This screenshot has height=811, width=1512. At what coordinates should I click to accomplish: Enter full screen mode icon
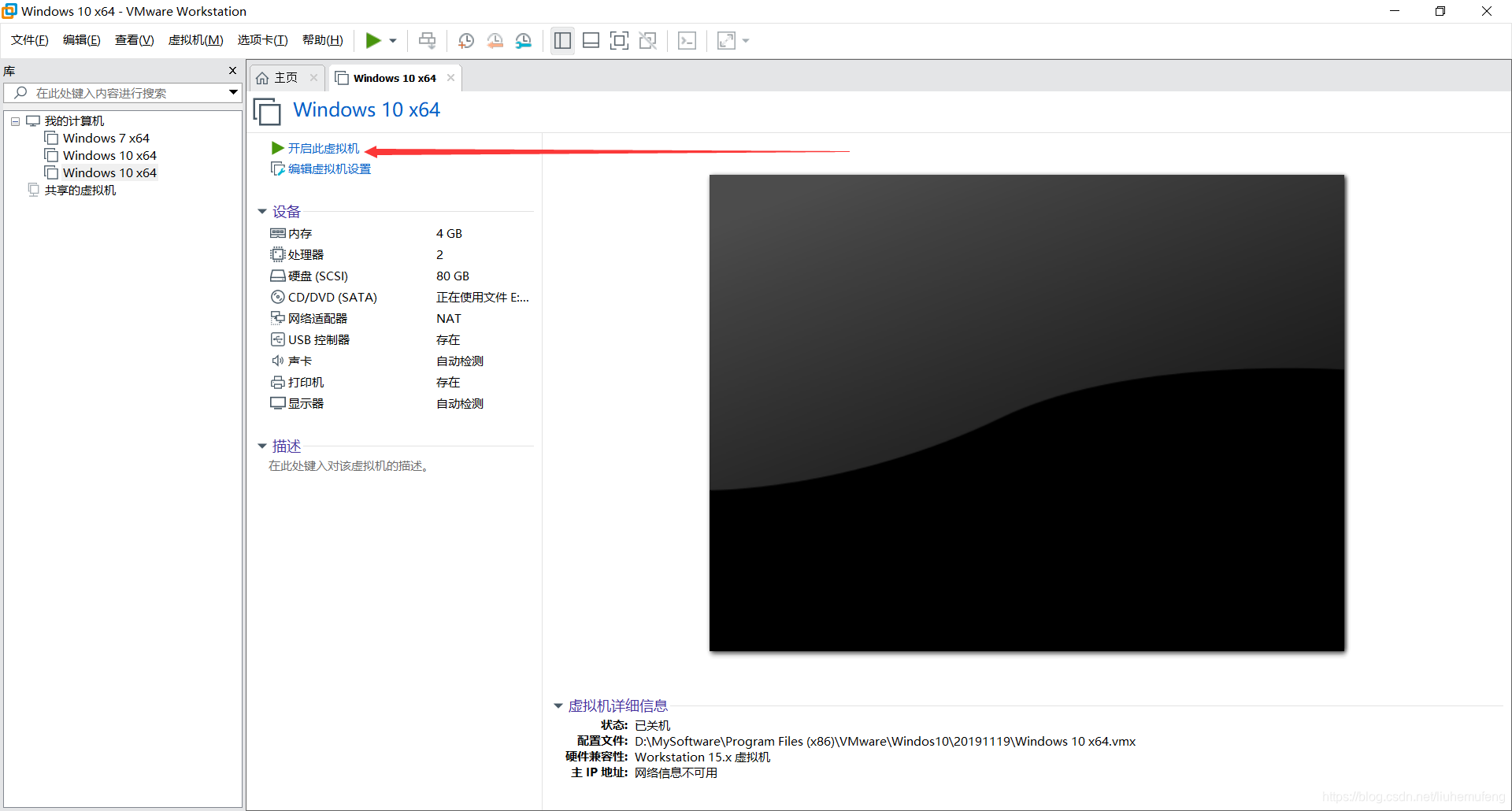coord(619,40)
